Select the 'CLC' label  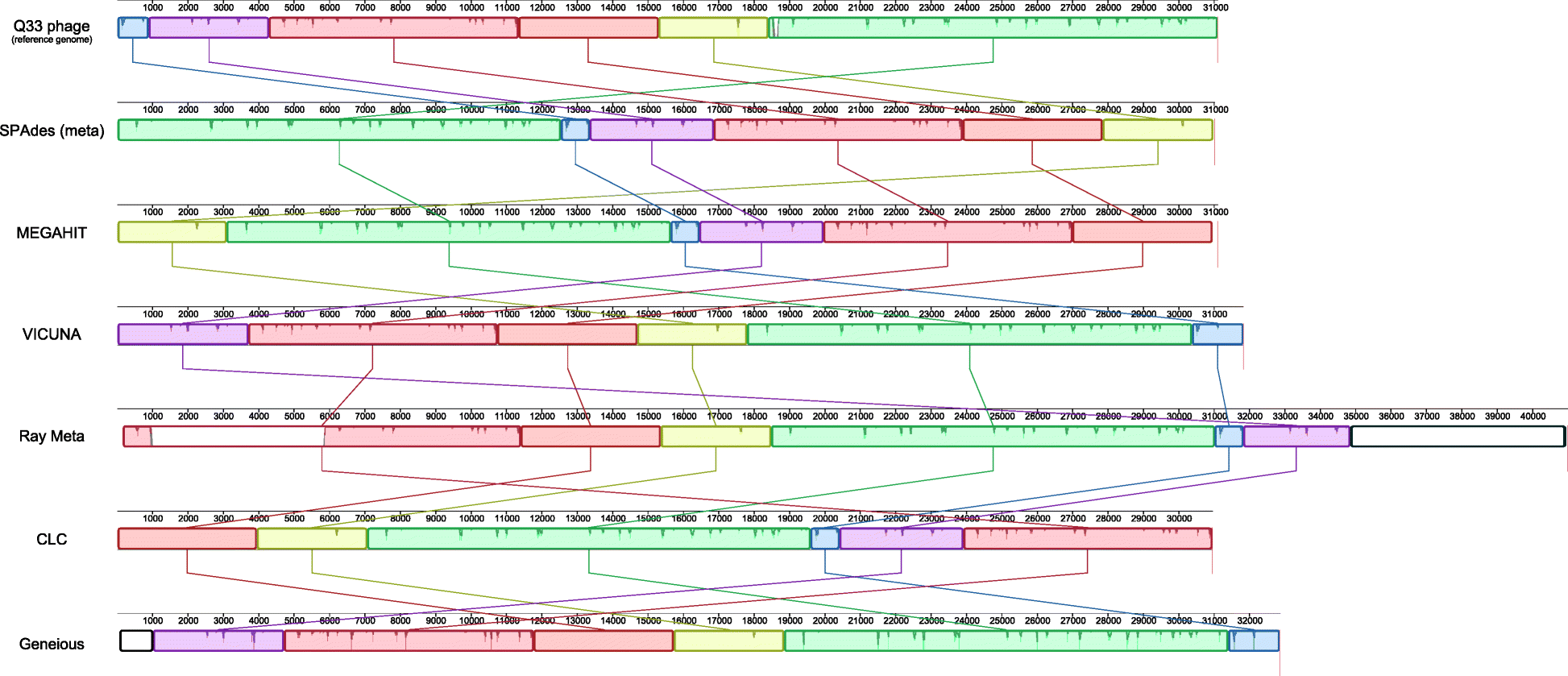(x=52, y=539)
